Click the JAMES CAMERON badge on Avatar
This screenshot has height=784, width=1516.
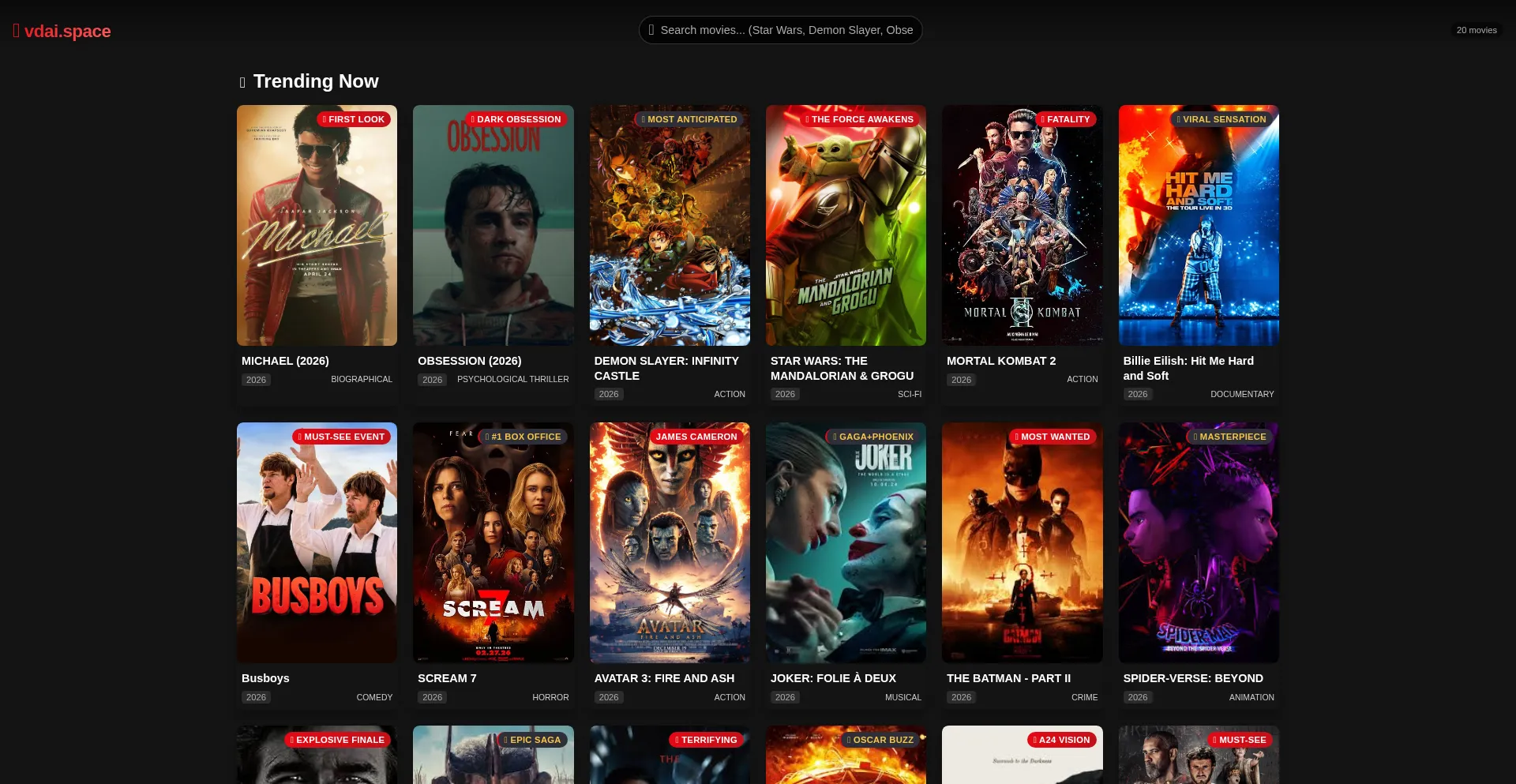(696, 437)
